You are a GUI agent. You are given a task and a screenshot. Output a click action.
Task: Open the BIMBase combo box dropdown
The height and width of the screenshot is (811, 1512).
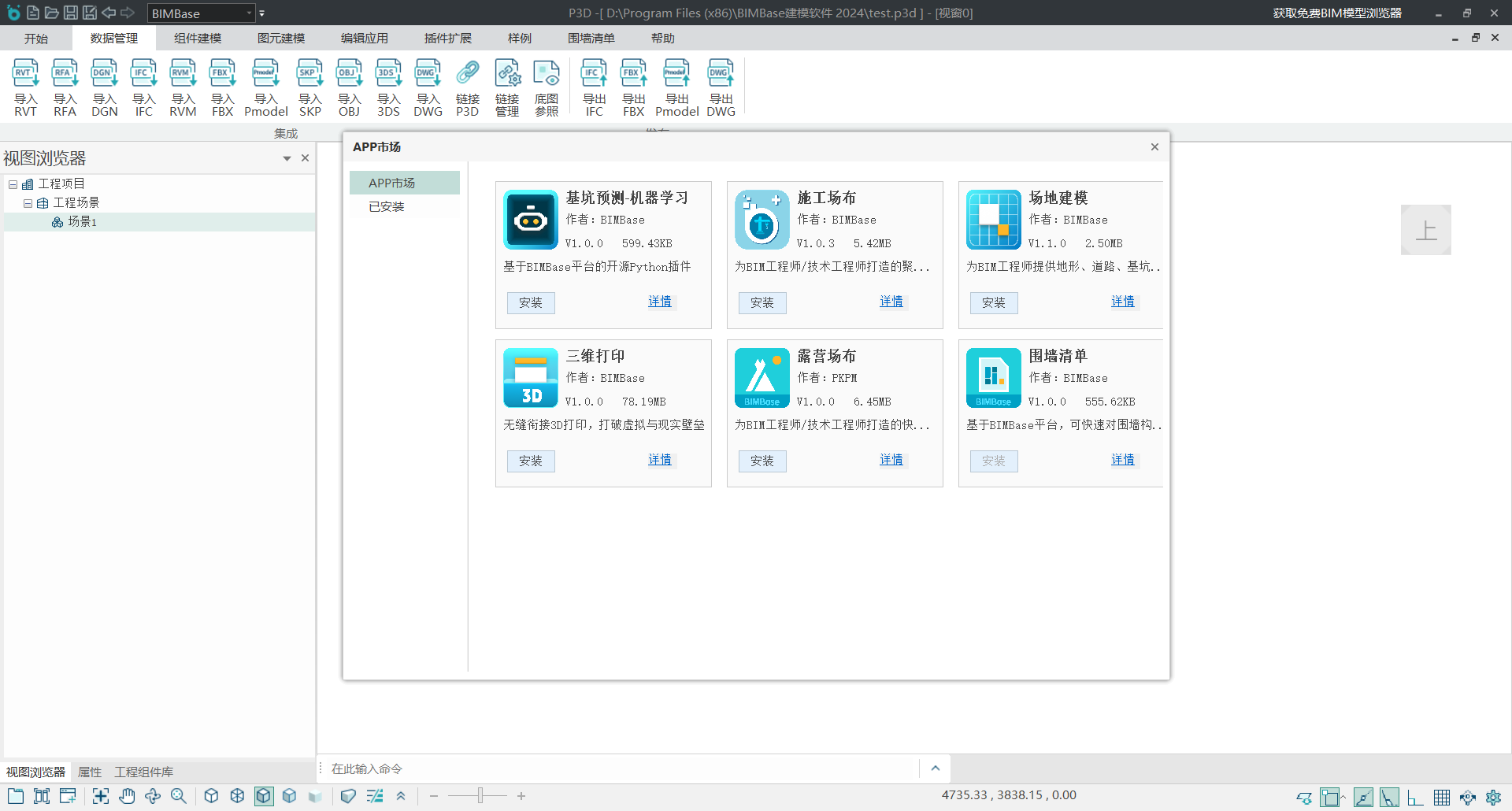point(249,13)
